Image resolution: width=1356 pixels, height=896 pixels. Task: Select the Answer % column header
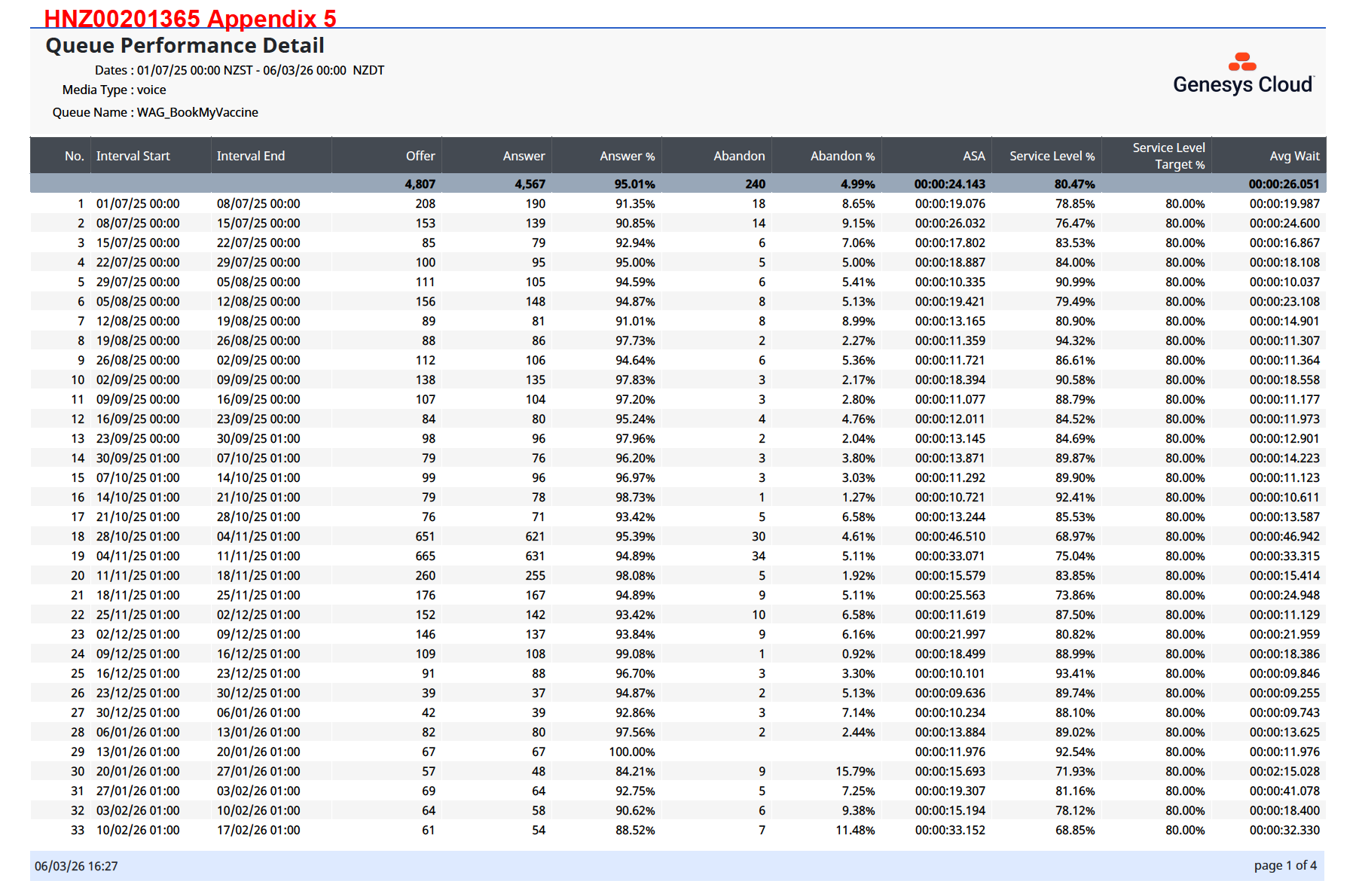coord(627,156)
